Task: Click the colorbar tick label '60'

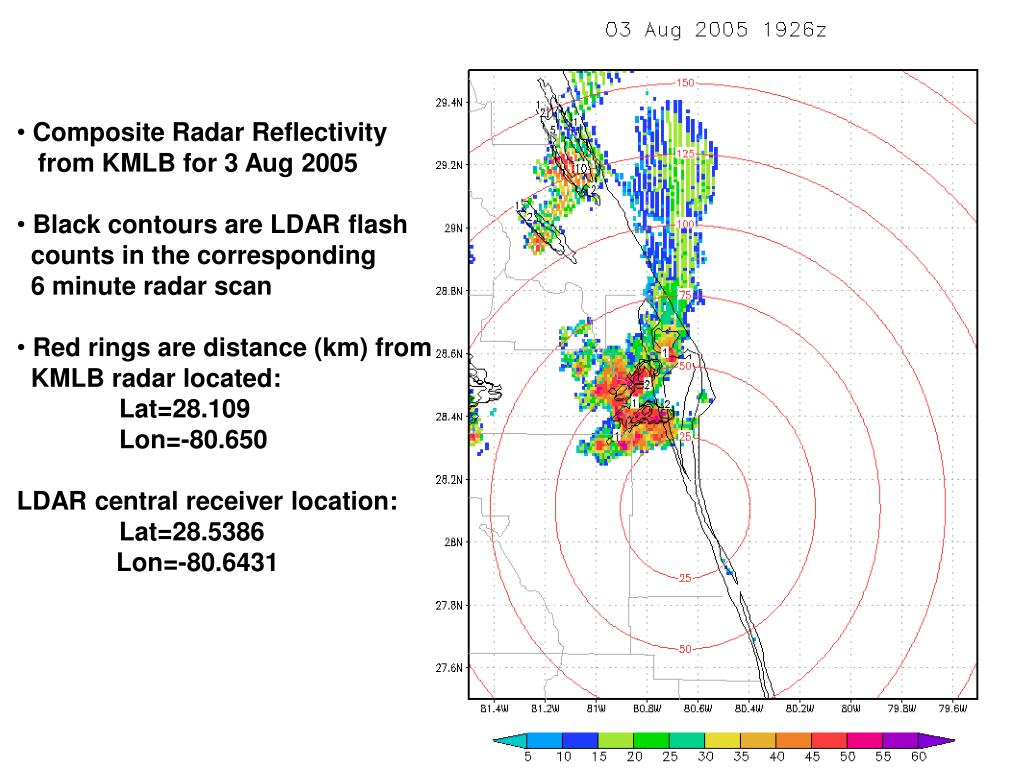Action: coord(919,756)
